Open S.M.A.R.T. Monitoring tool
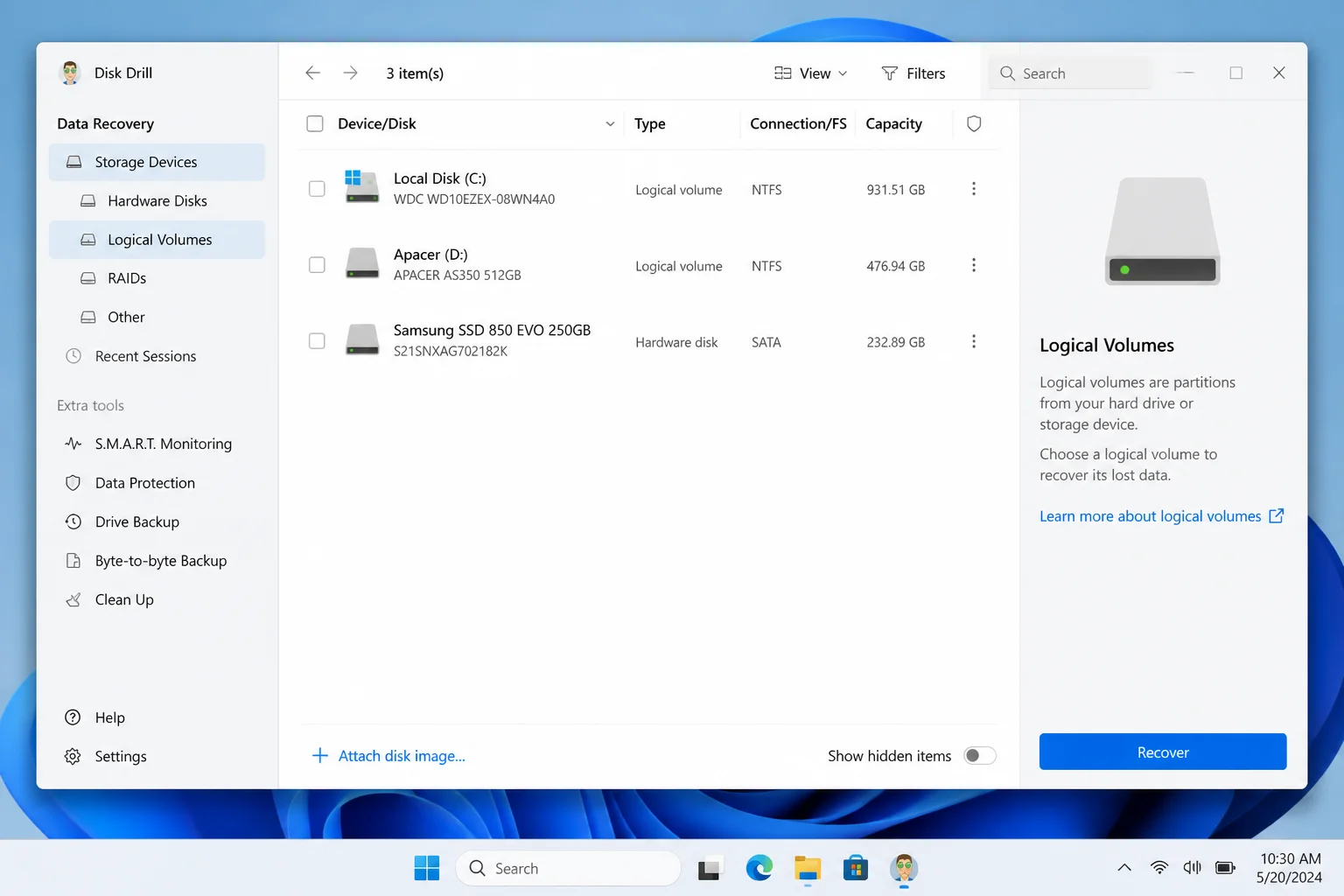This screenshot has height=896, width=1344. tap(157, 444)
